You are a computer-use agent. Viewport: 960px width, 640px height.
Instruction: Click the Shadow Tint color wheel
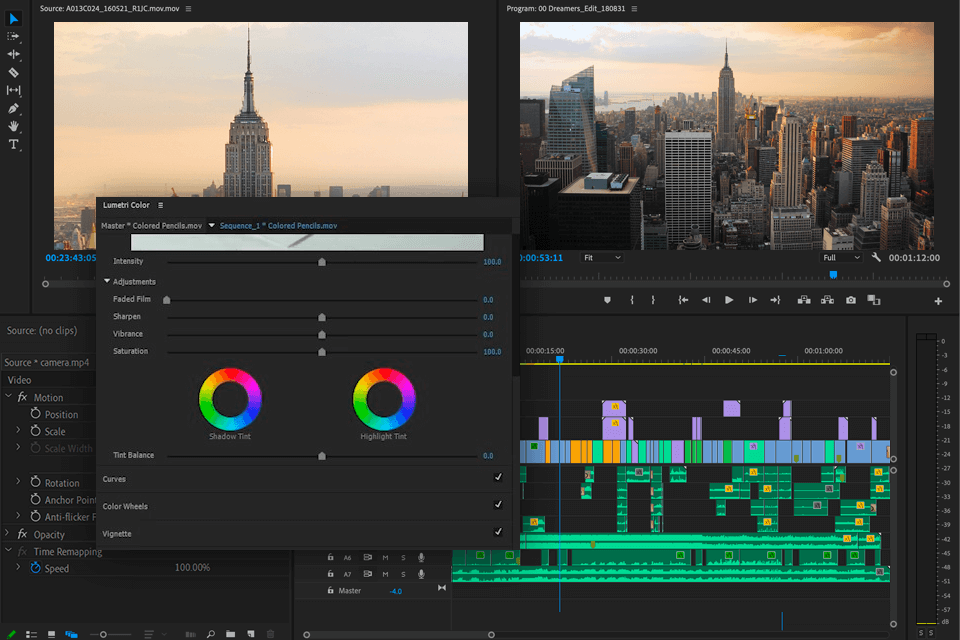[x=230, y=399]
